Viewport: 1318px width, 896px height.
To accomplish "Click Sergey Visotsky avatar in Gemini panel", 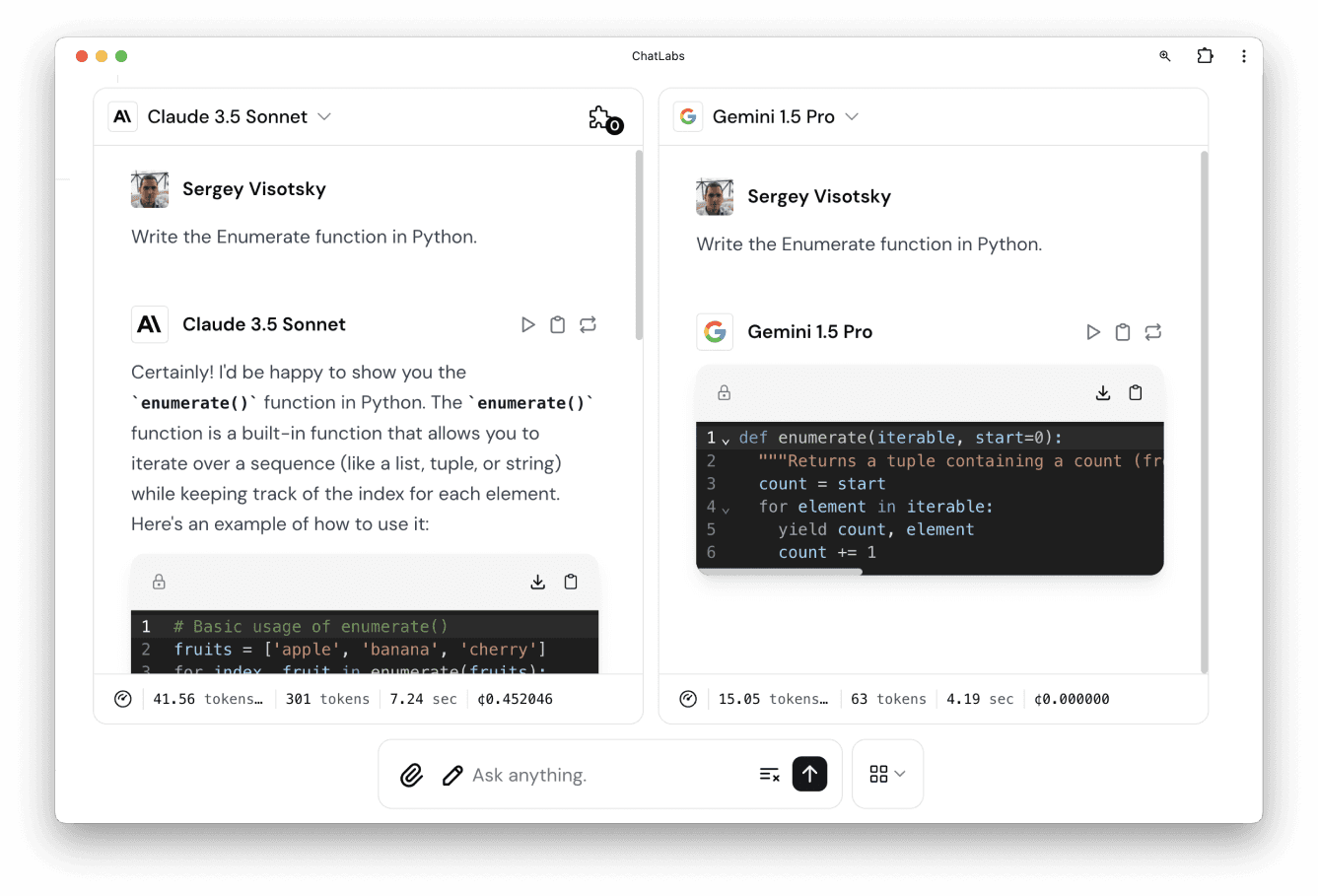I will tap(715, 197).
